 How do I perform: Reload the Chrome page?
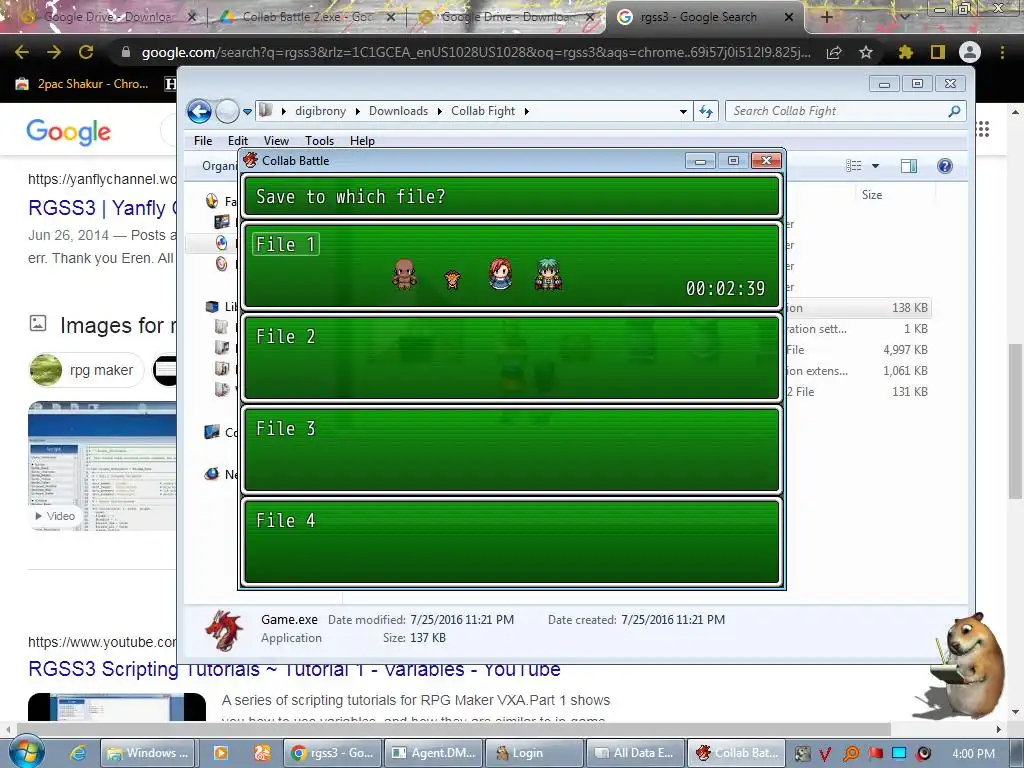pyautogui.click(x=86, y=52)
